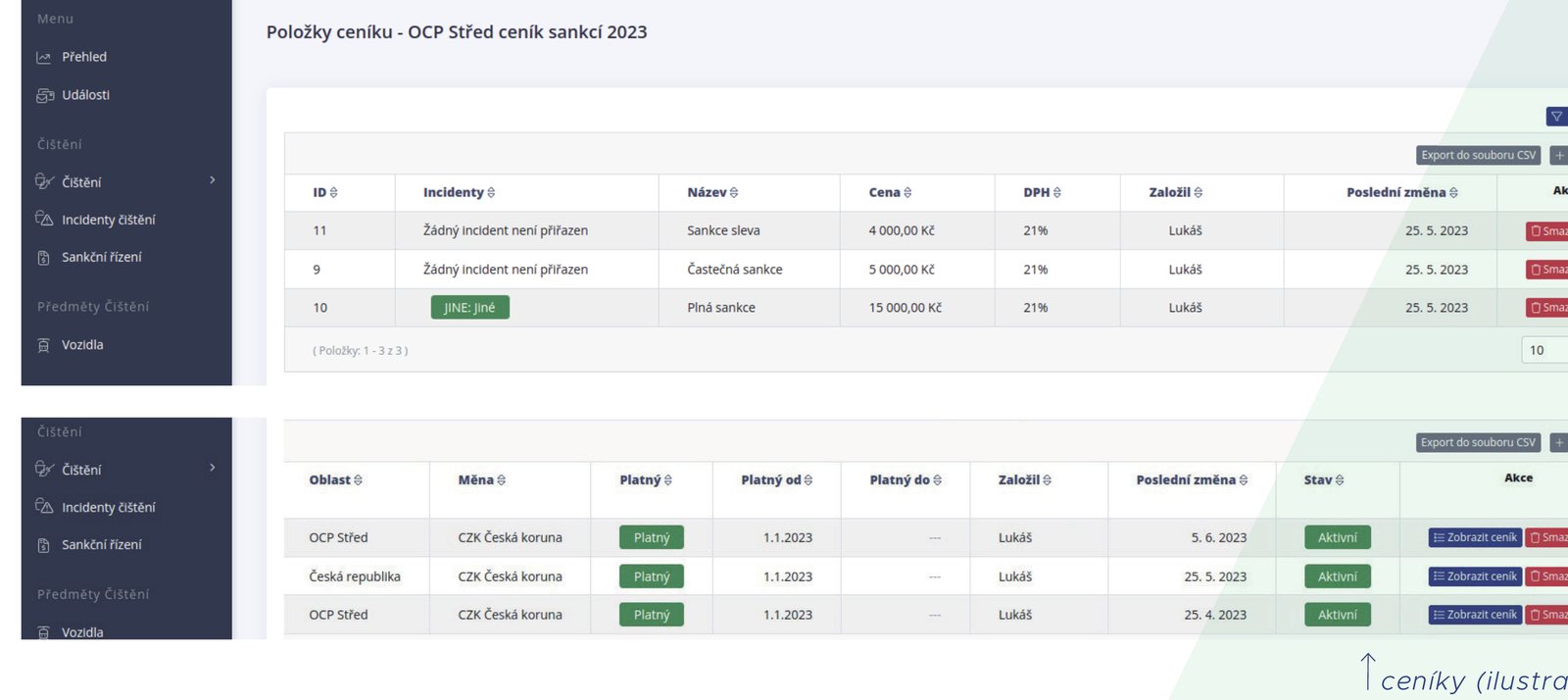Sort by Založil in the table with Oblast column

pyautogui.click(x=1025, y=479)
